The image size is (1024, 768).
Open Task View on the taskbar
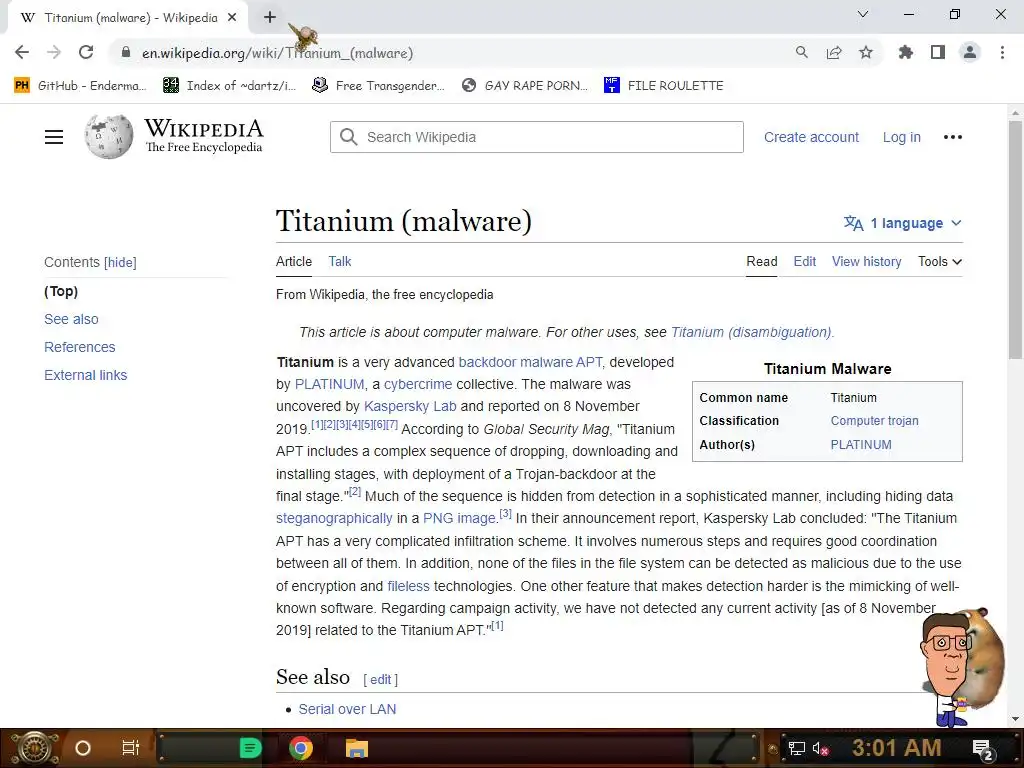(131, 748)
